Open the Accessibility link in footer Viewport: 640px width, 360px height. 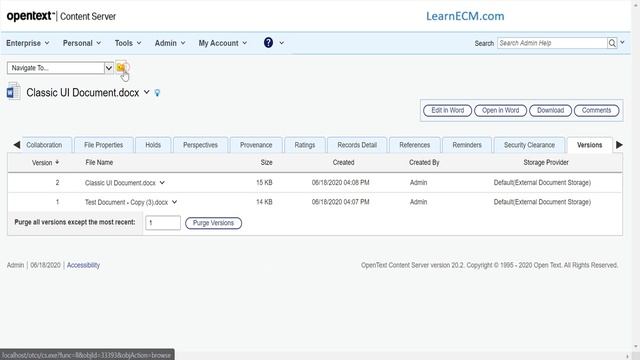83,265
